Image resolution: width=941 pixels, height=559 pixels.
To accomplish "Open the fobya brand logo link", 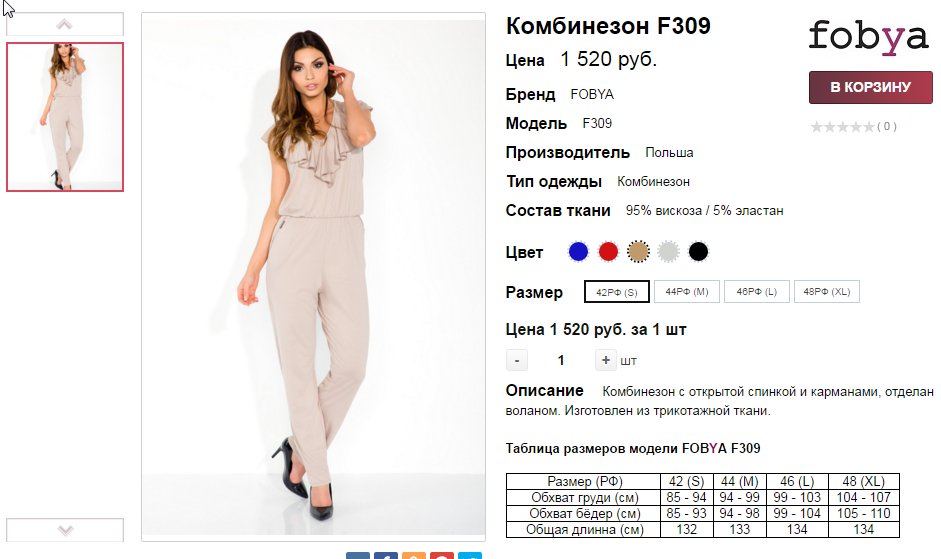I will click(x=868, y=37).
